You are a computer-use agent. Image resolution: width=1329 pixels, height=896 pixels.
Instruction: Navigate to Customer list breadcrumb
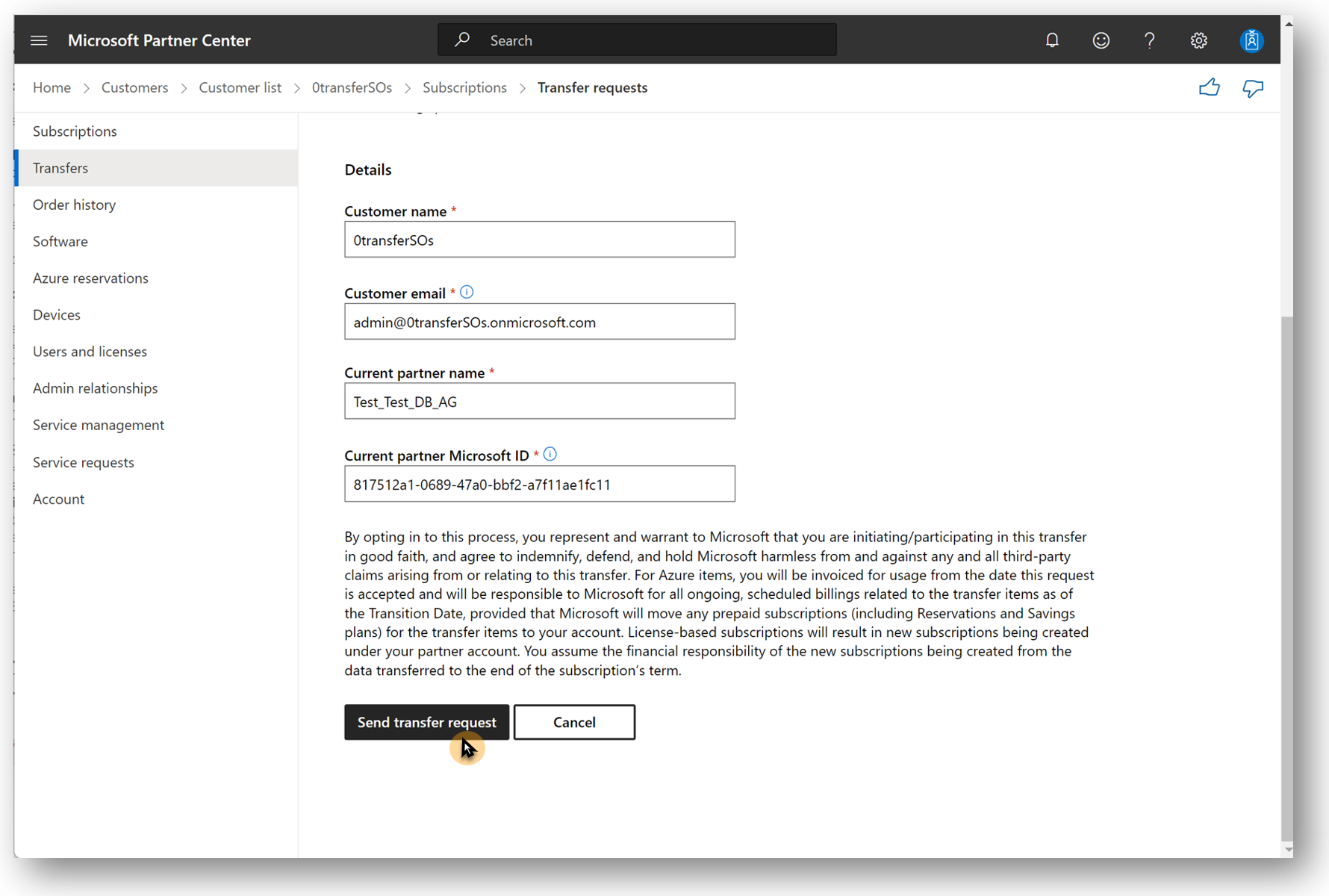(240, 87)
